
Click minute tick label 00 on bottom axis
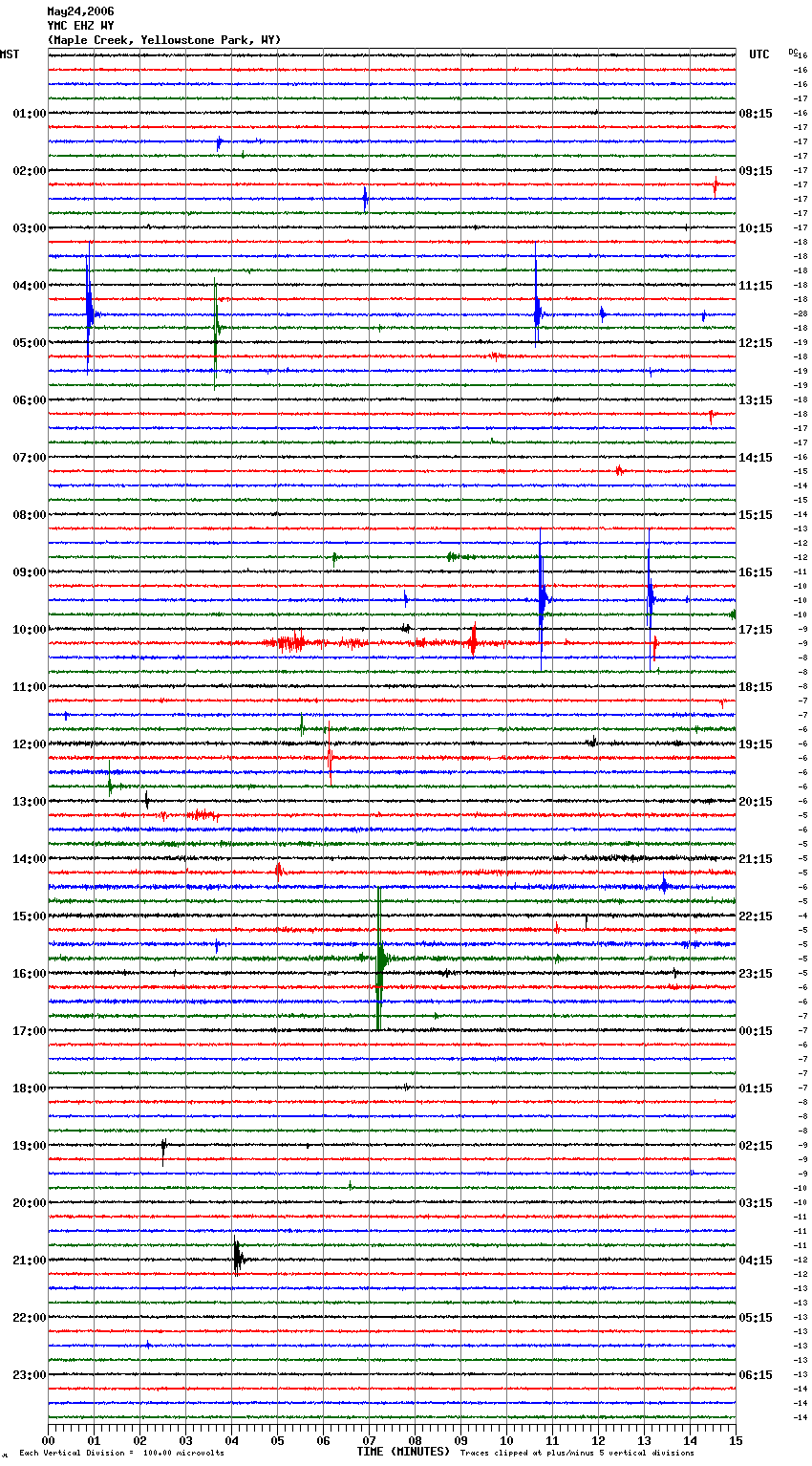[x=48, y=1441]
